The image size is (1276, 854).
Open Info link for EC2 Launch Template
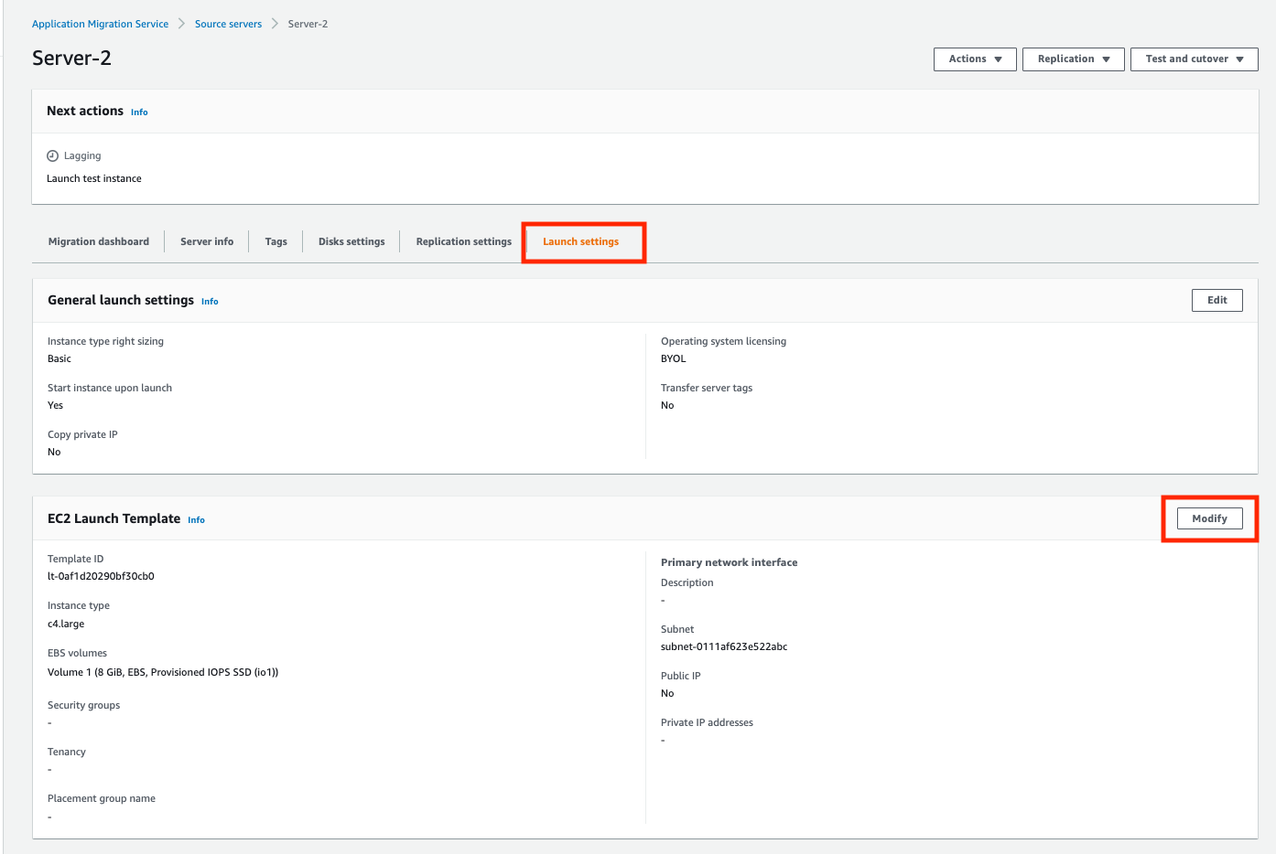click(x=196, y=520)
